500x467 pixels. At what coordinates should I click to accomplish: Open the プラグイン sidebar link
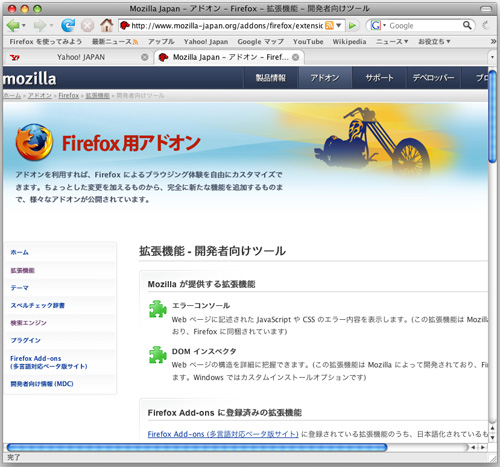[25, 340]
